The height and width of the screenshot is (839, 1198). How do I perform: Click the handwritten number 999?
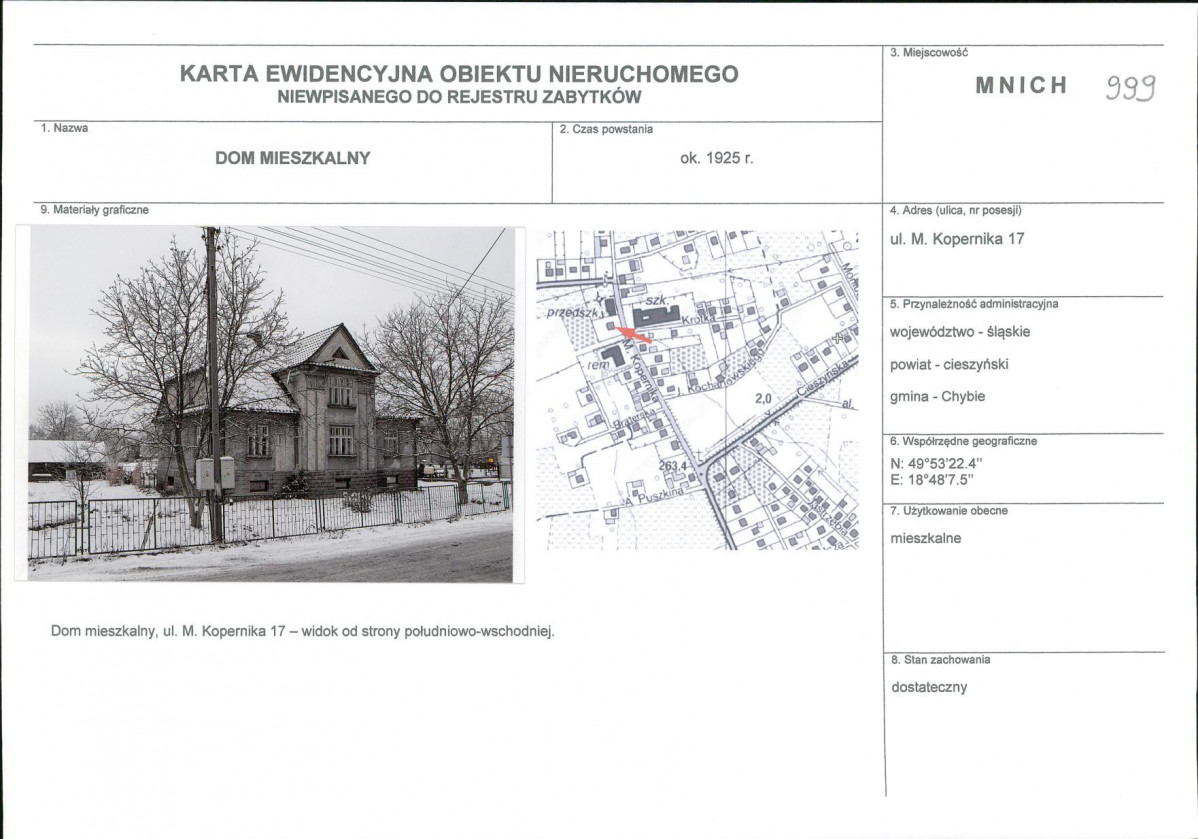(1131, 89)
